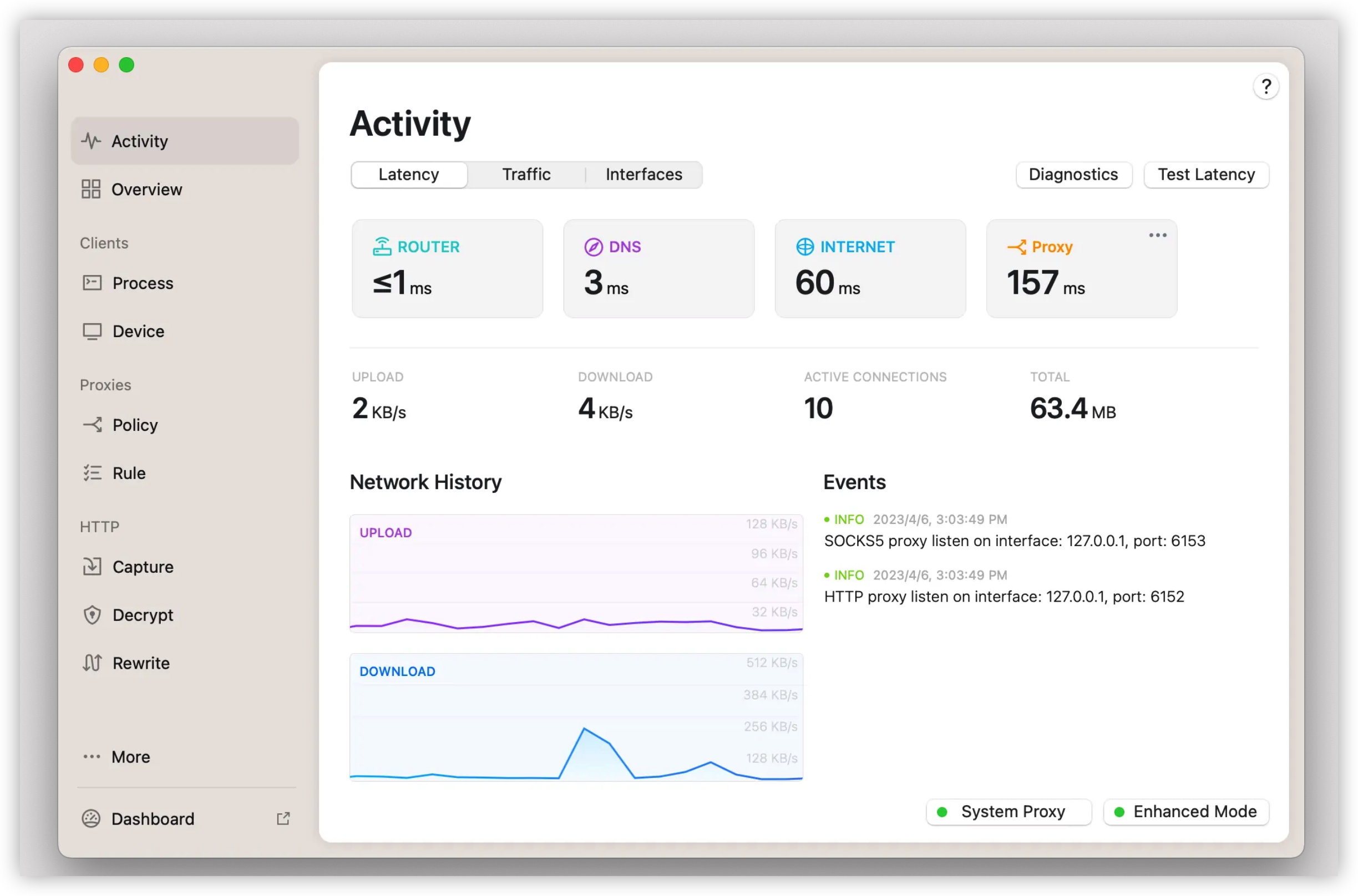Click the Capture download-box icon
The image size is (1358, 896).
pyautogui.click(x=92, y=567)
